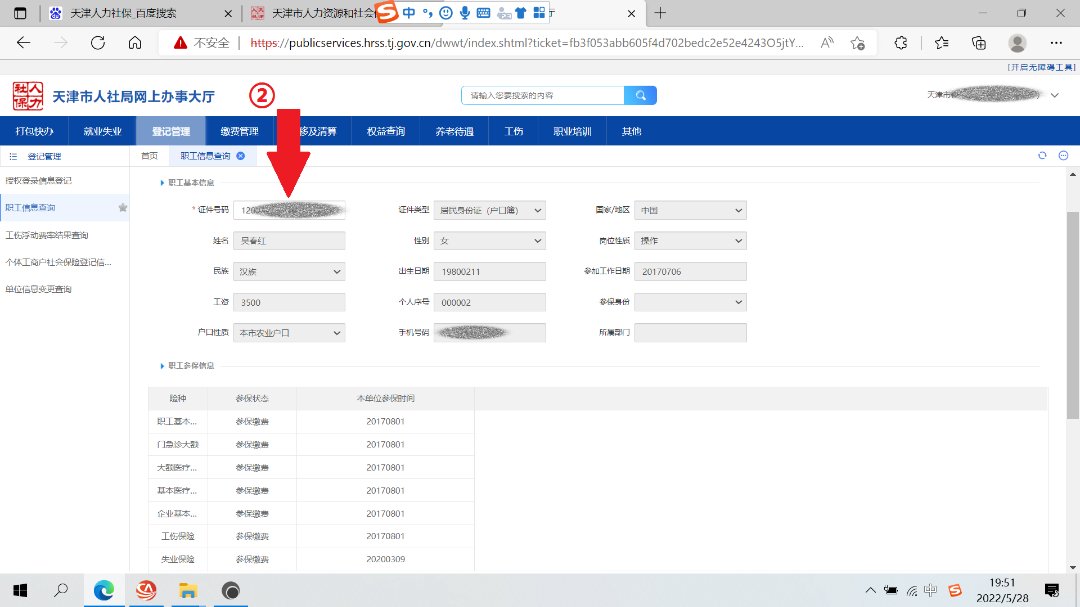The height and width of the screenshot is (607, 1080).
Task: Open the 缴费管理 menu
Action: coord(239,132)
